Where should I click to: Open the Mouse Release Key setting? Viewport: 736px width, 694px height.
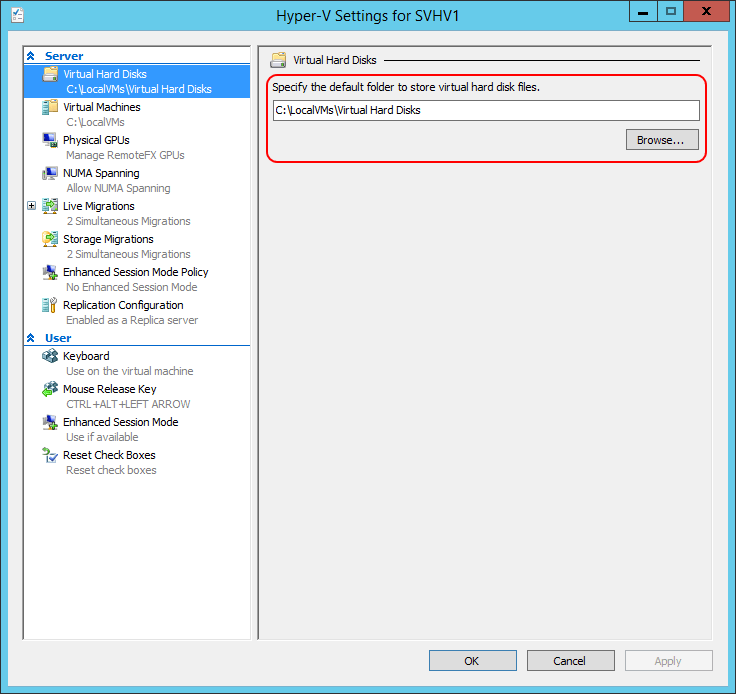[110, 389]
